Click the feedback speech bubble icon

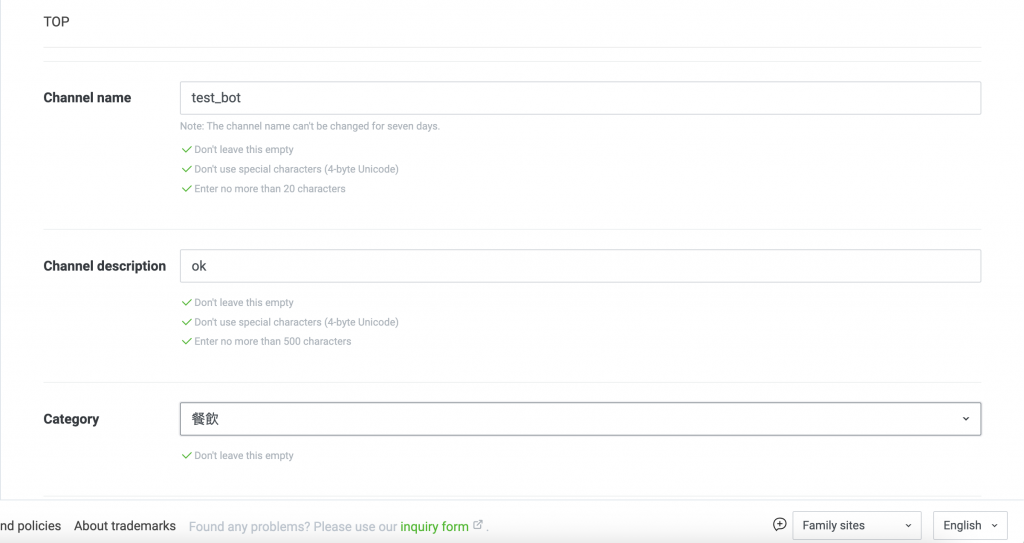tap(780, 525)
